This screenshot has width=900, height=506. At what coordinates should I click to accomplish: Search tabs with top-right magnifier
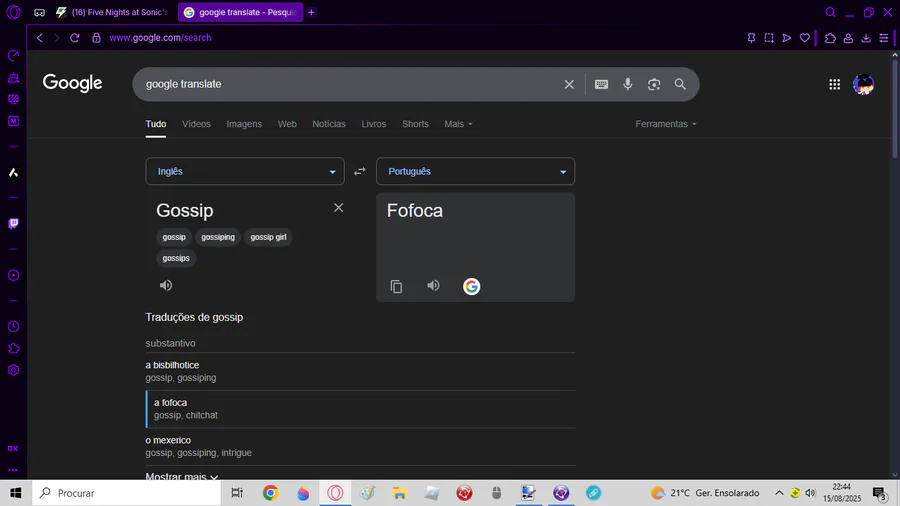830,12
